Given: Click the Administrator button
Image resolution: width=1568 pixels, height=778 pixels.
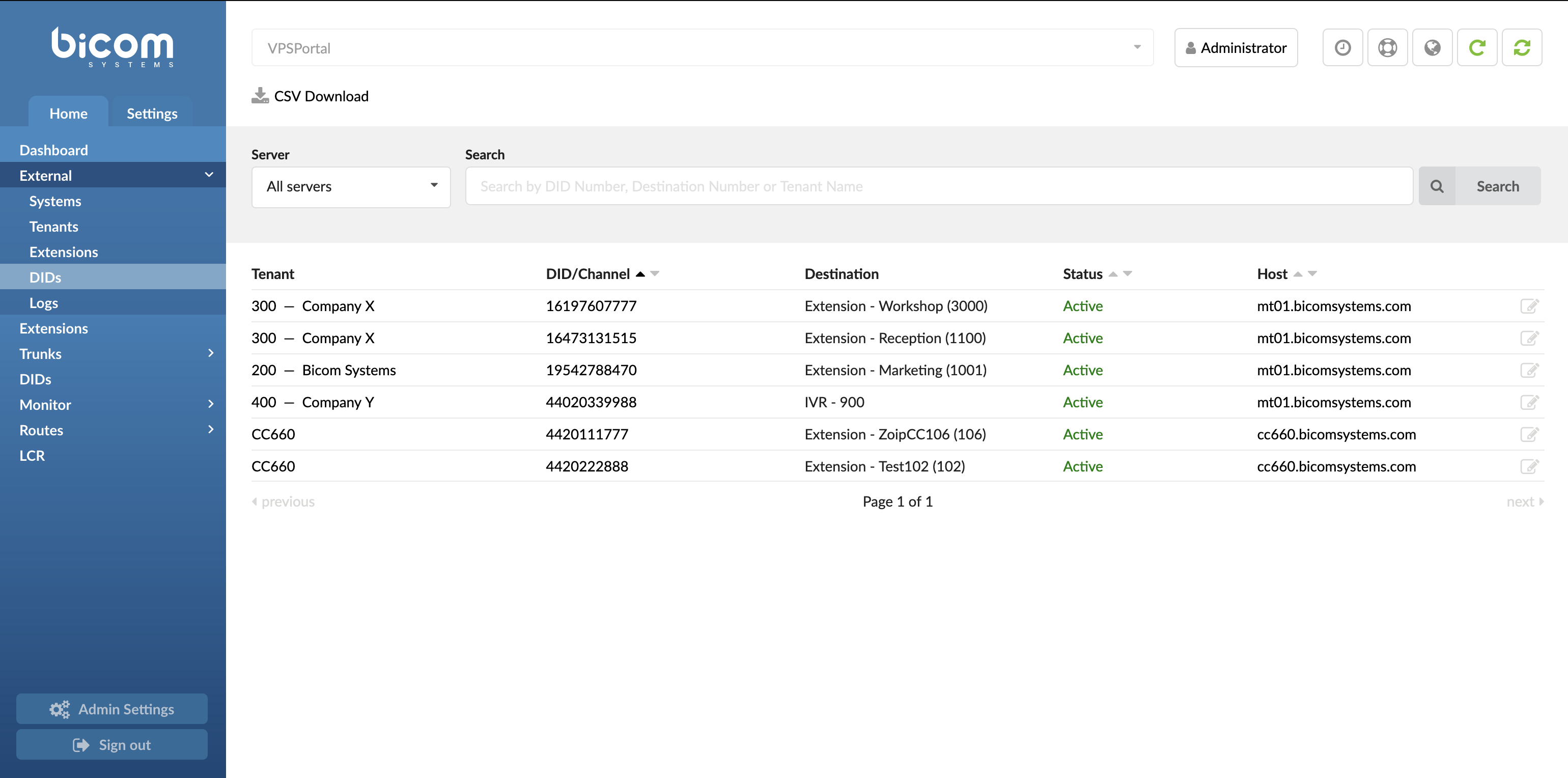Looking at the screenshot, I should [x=1236, y=47].
